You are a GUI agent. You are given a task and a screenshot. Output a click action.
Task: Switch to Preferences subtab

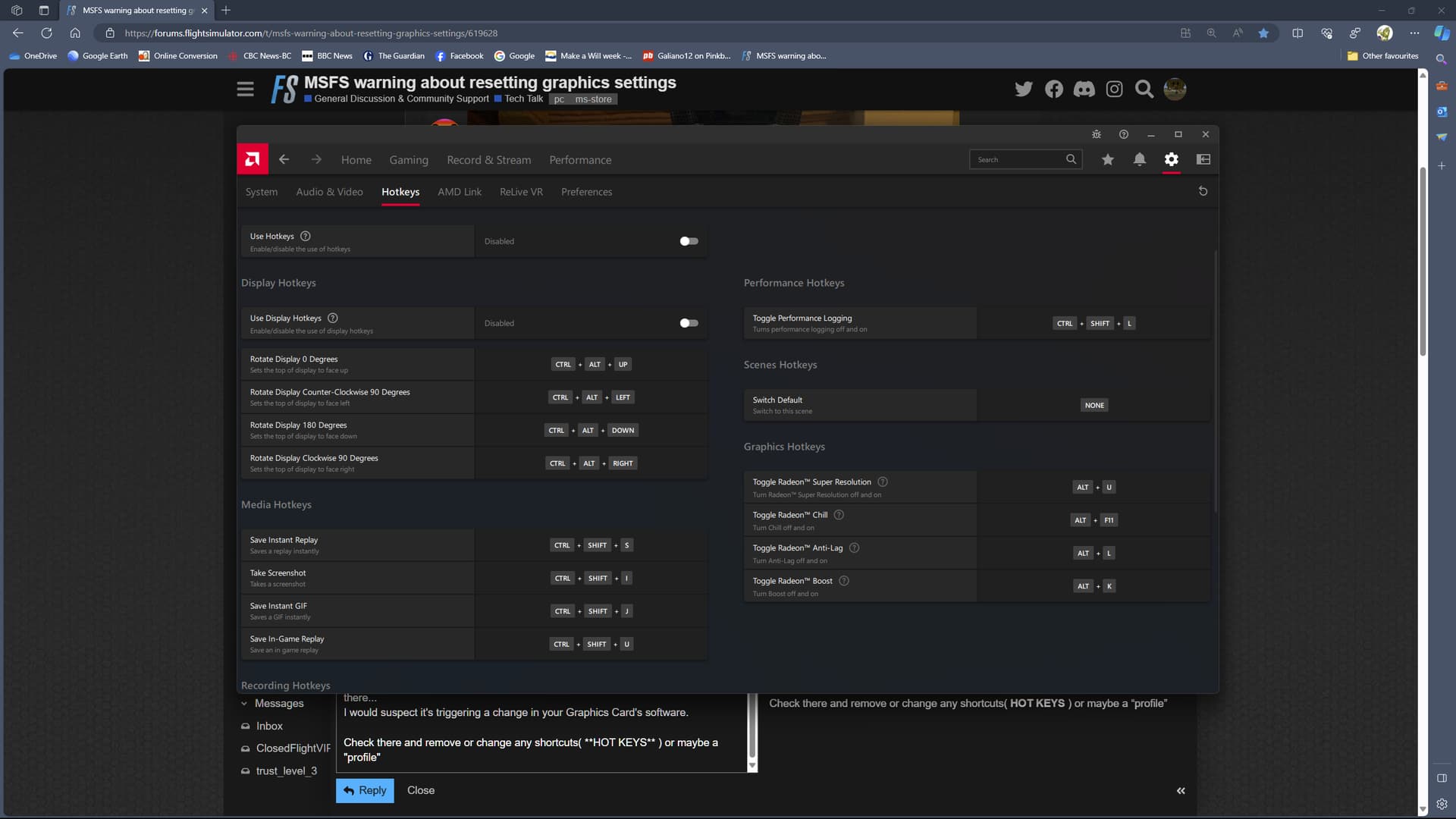tap(586, 192)
